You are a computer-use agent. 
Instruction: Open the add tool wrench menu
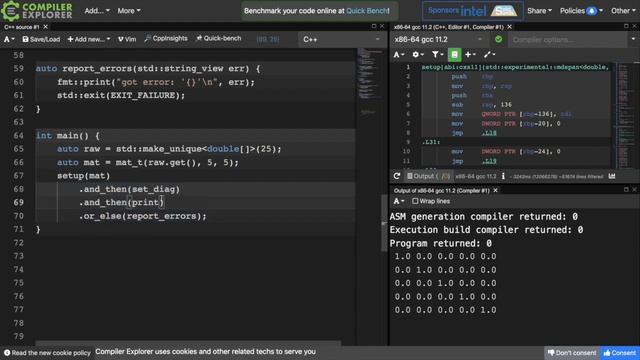click(489, 54)
